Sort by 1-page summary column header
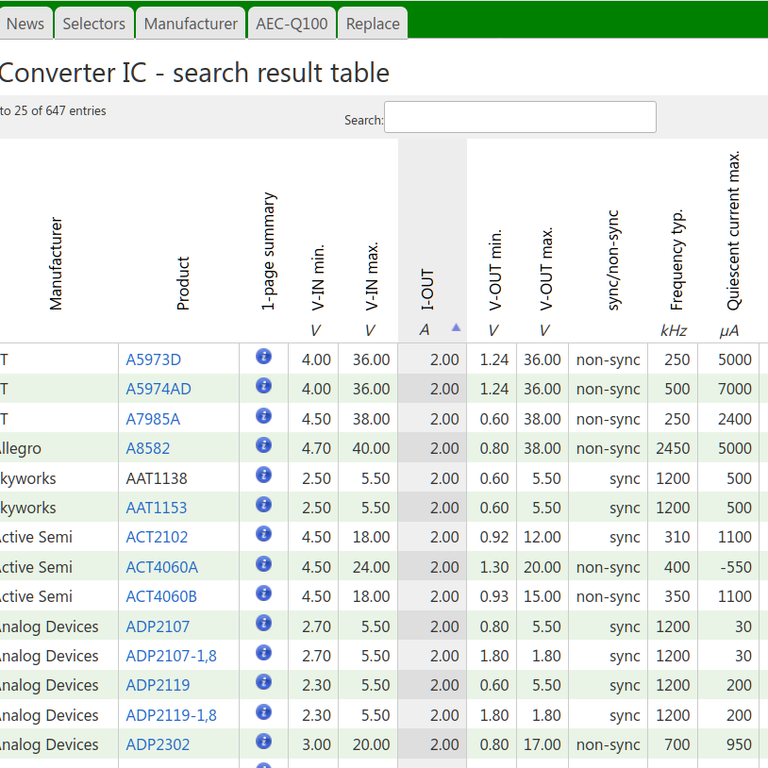 (268, 251)
